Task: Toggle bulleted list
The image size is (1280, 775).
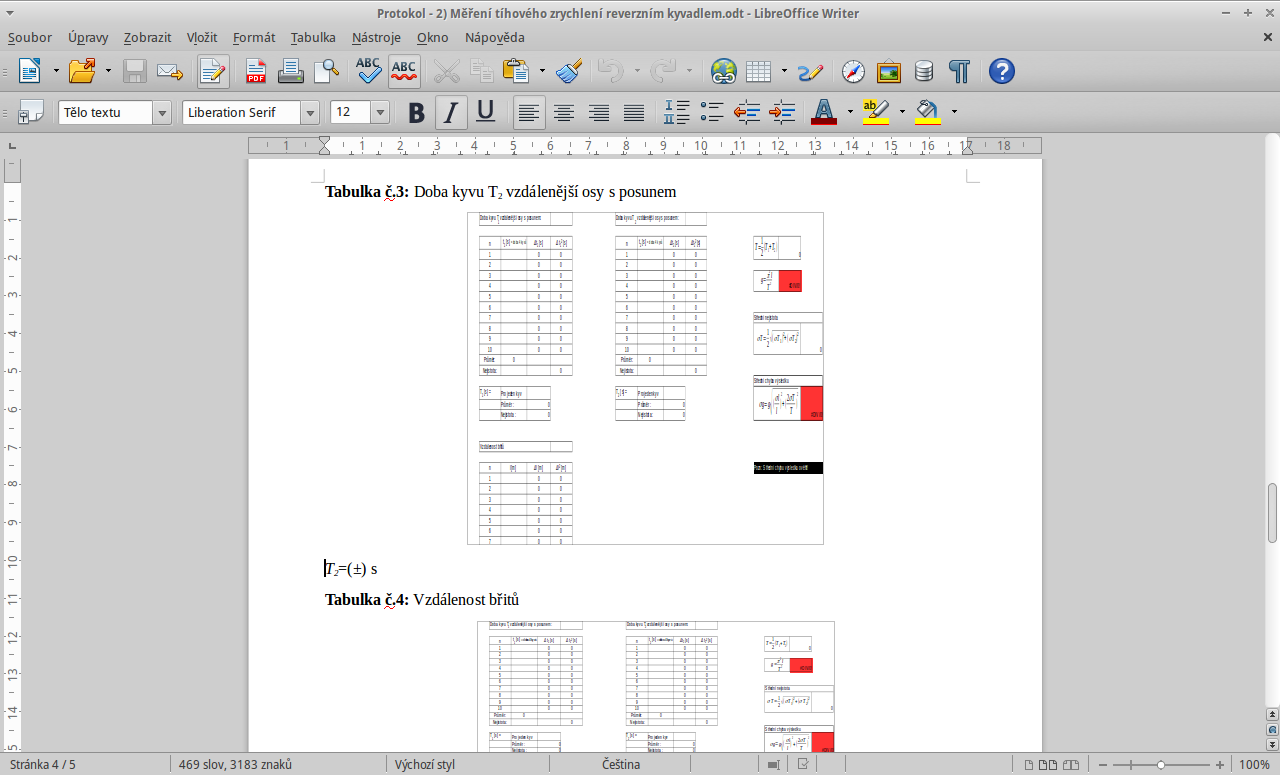Action: (x=712, y=112)
